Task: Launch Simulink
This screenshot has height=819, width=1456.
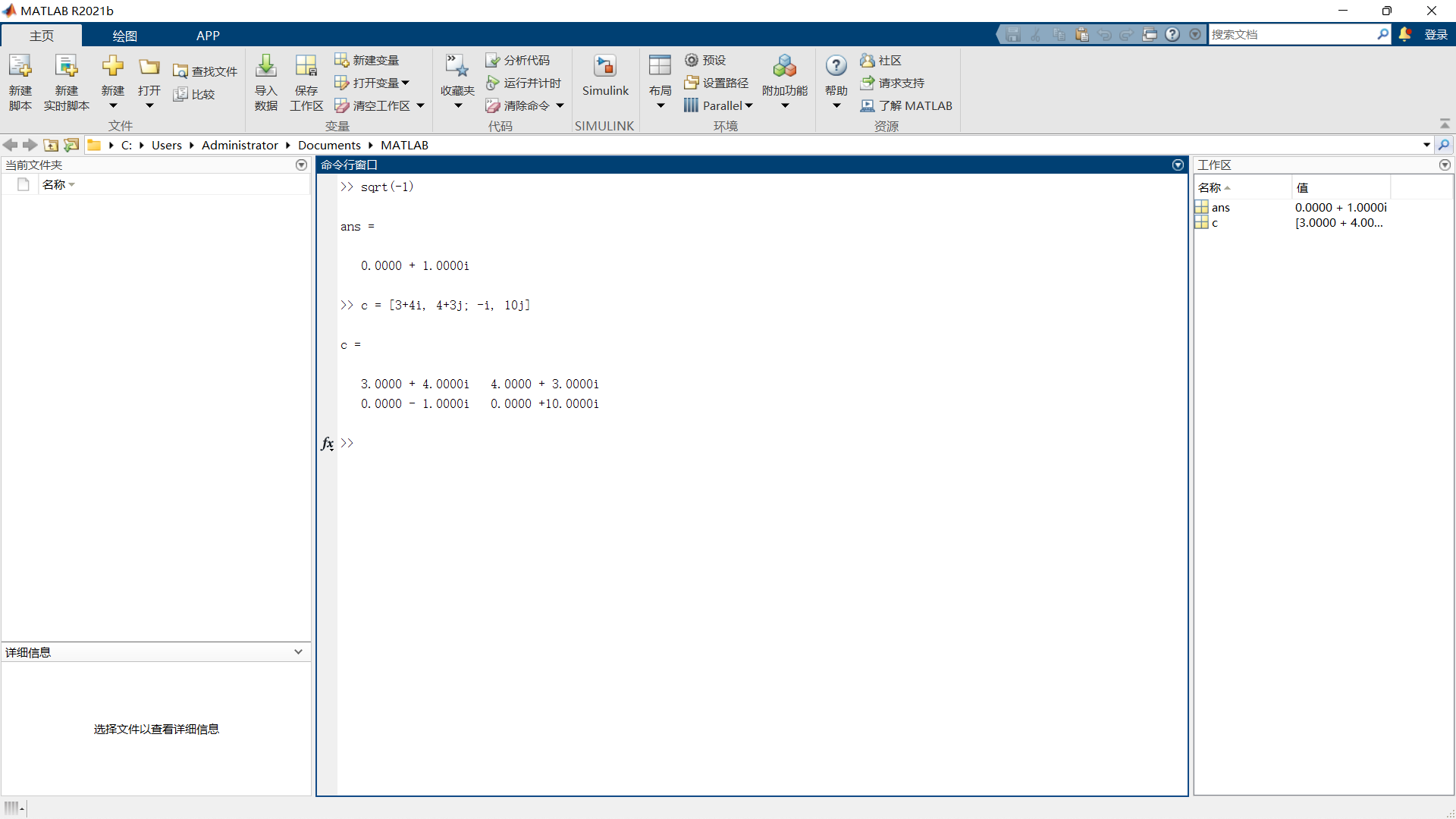Action: [x=605, y=76]
